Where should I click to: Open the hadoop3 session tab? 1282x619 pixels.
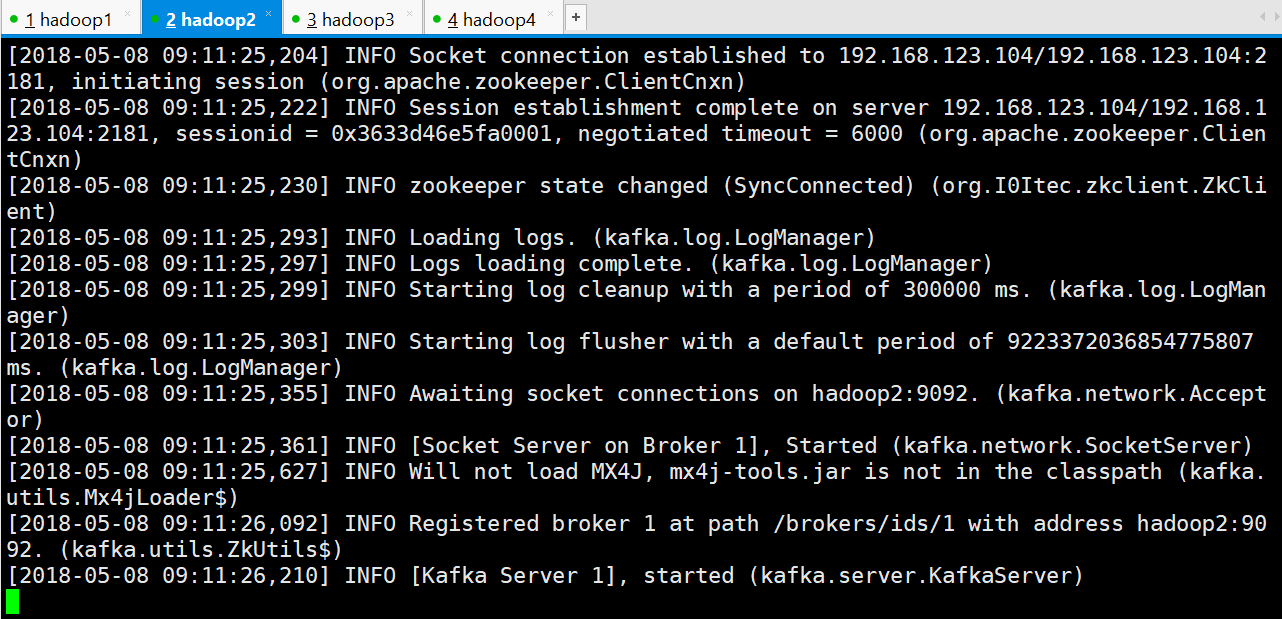(357, 19)
